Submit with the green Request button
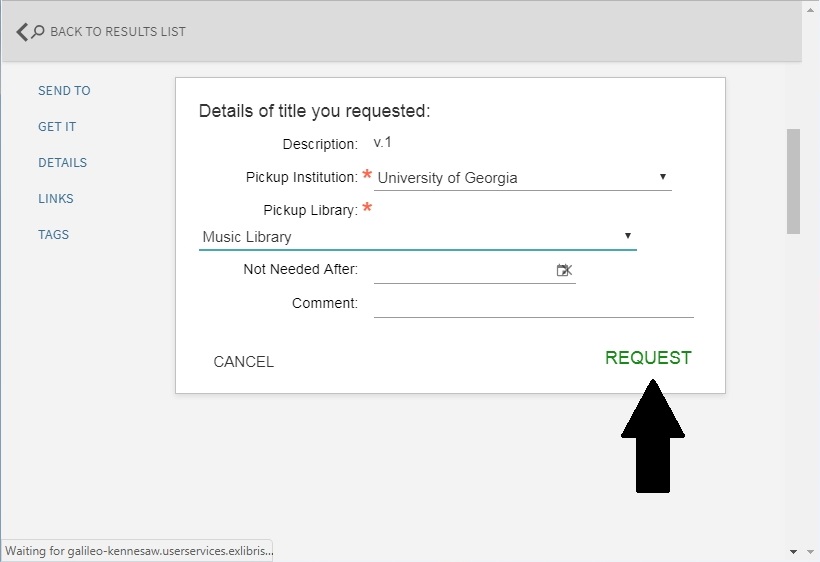820x562 pixels. point(648,358)
